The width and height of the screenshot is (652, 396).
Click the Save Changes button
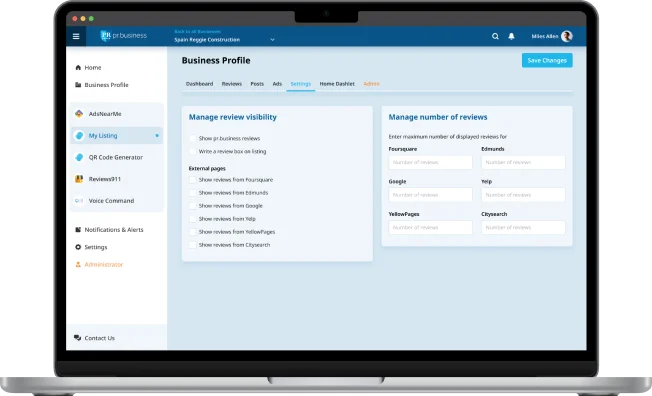tap(547, 60)
